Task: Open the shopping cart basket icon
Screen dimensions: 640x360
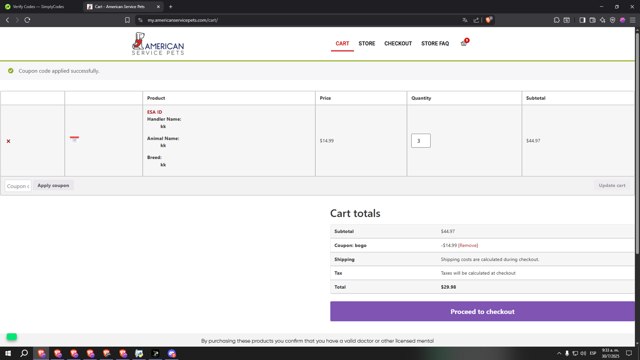Action: (x=464, y=43)
